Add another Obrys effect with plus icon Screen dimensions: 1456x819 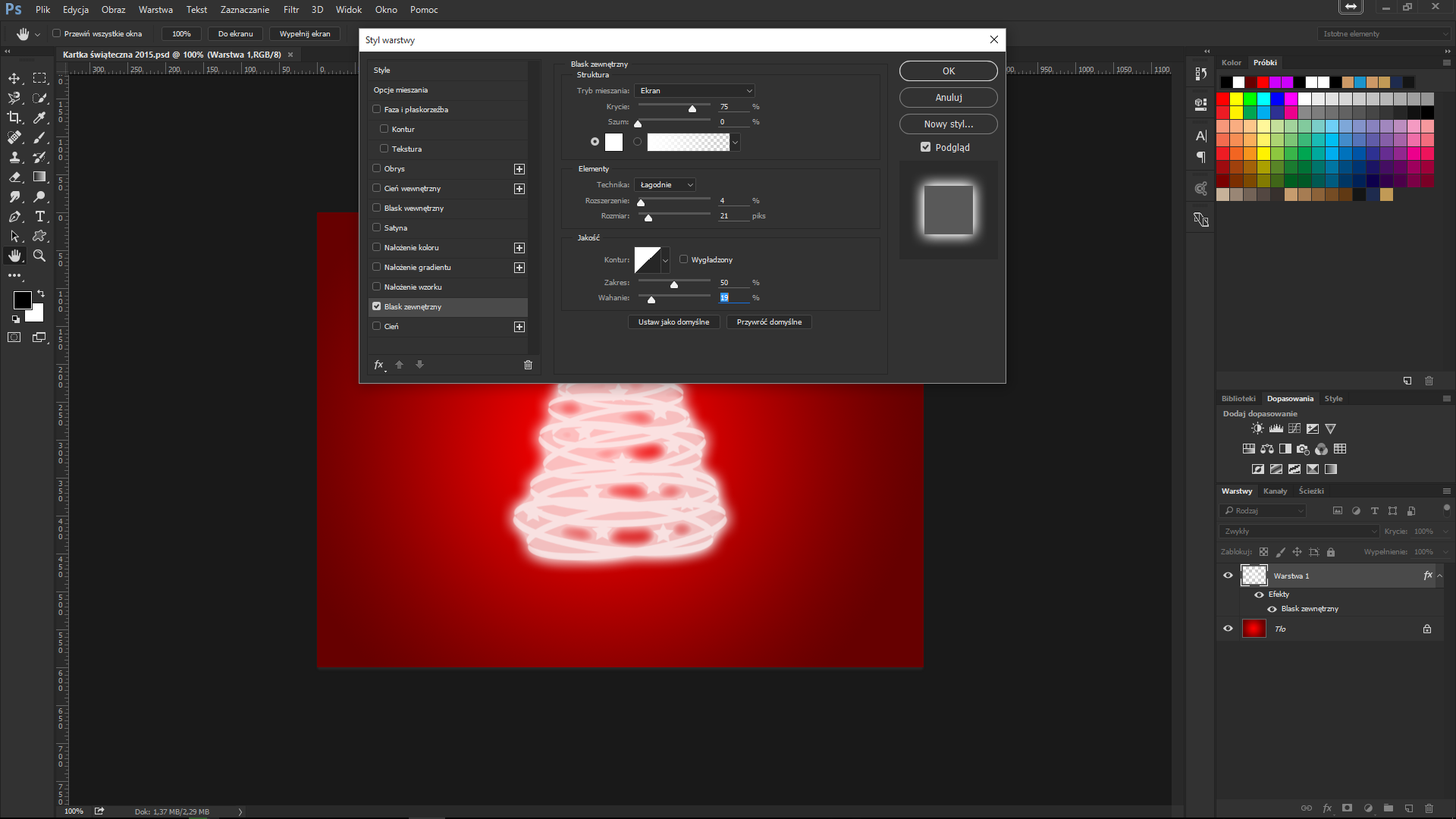coord(519,169)
